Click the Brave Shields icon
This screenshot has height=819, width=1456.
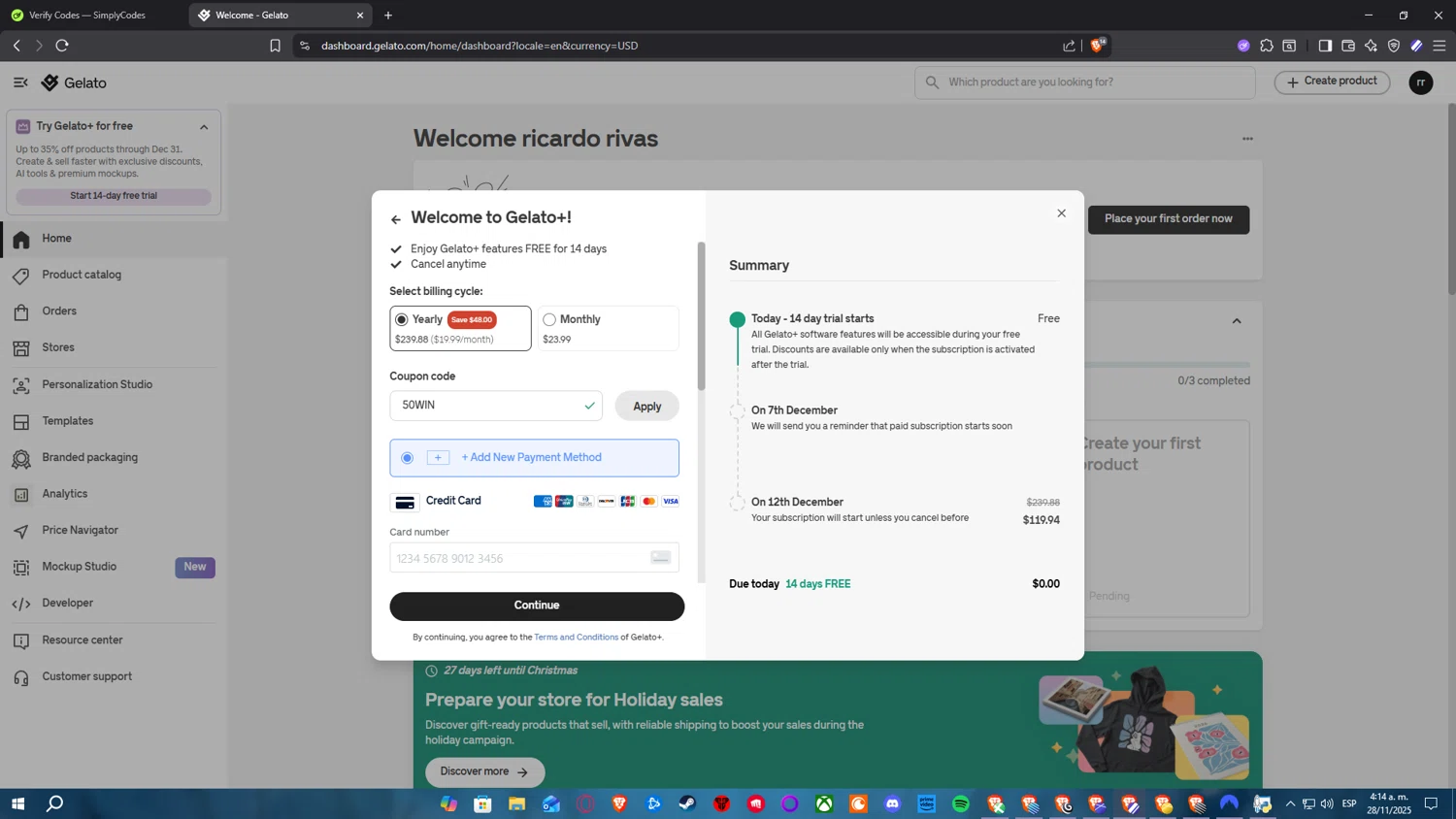coord(1098,45)
